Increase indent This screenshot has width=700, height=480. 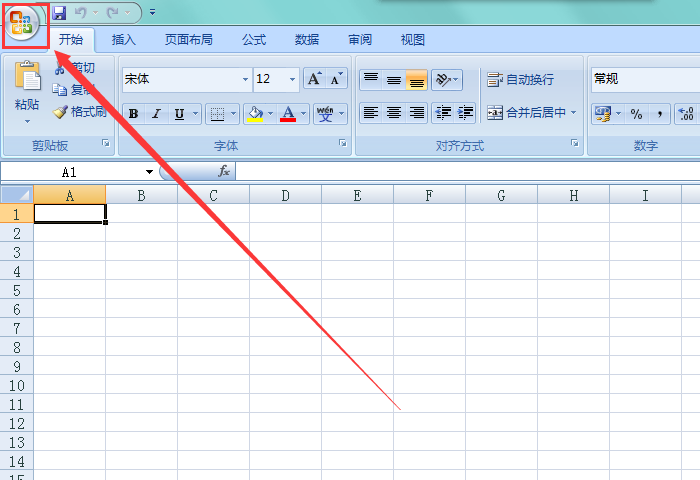(x=465, y=113)
